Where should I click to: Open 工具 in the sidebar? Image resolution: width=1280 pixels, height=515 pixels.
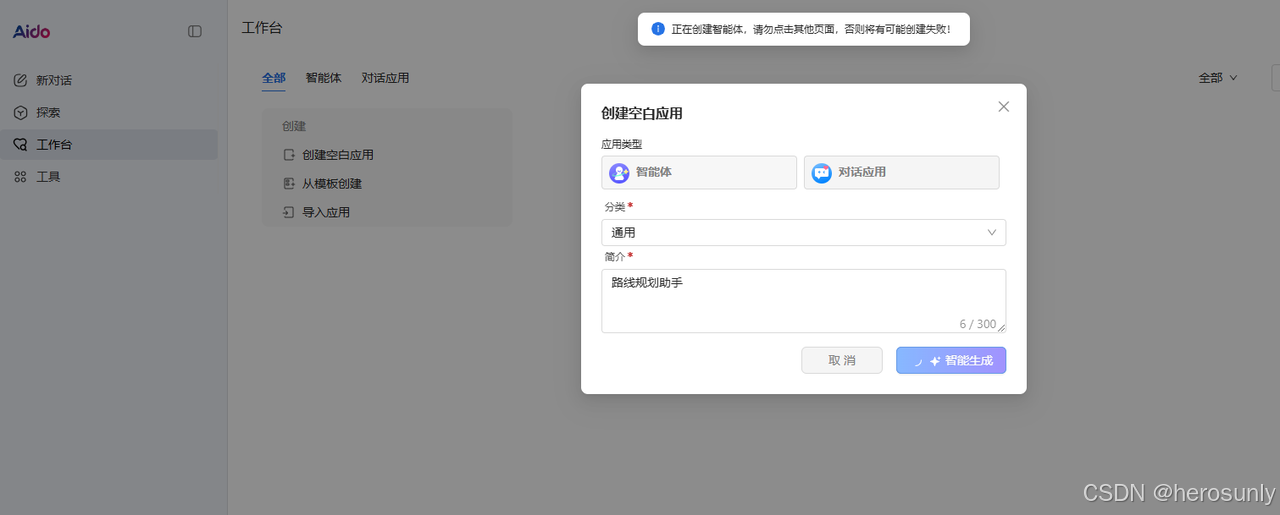(109, 177)
